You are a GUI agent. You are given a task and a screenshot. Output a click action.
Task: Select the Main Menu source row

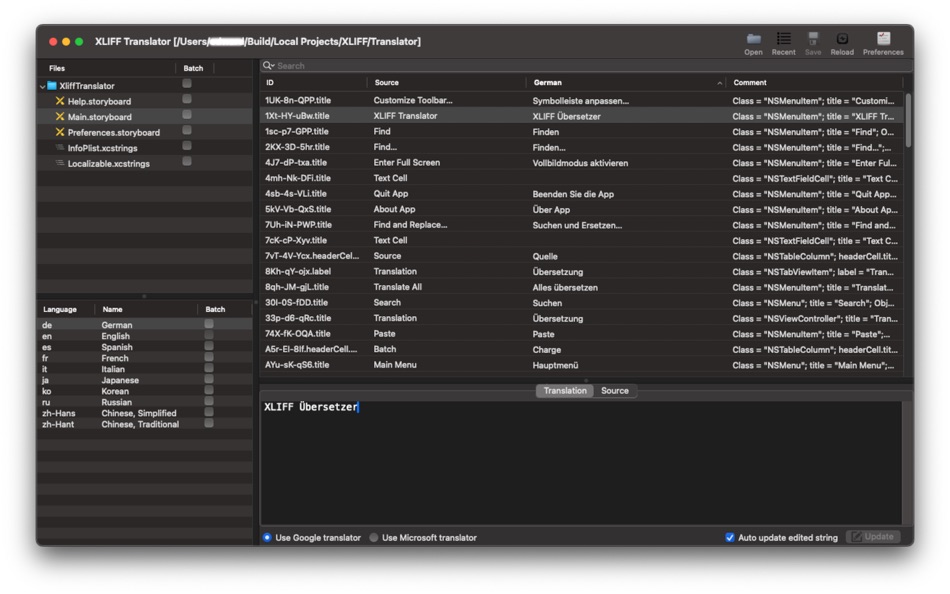(582, 365)
